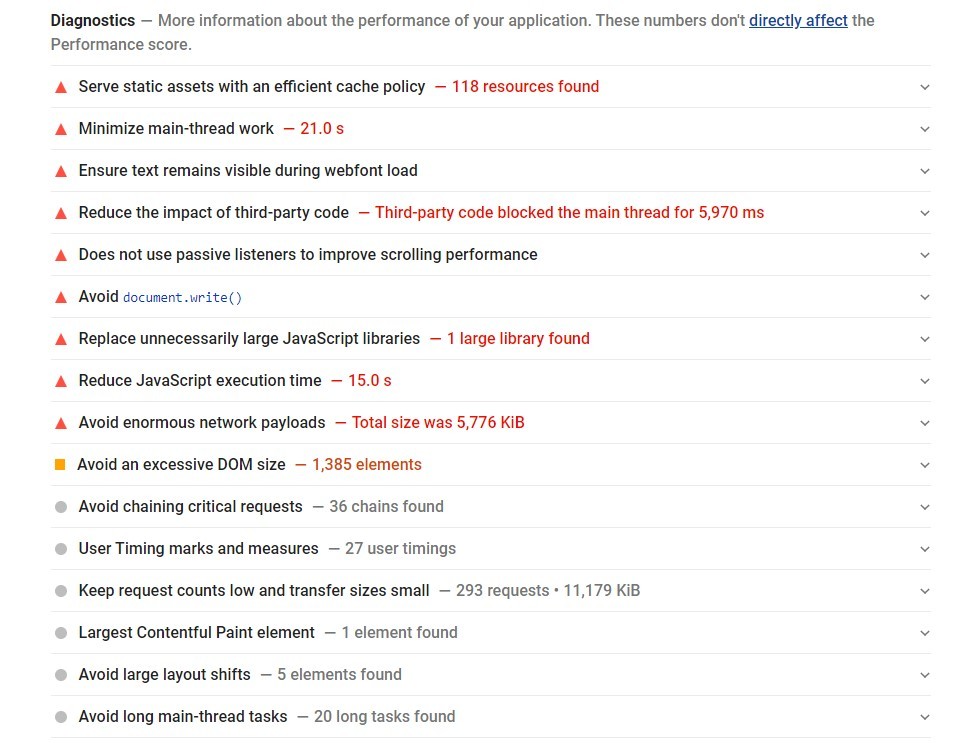976x743 pixels.
Task: Click 'Replace unnecessarily large JavaScript libraries' title
Action: (249, 339)
